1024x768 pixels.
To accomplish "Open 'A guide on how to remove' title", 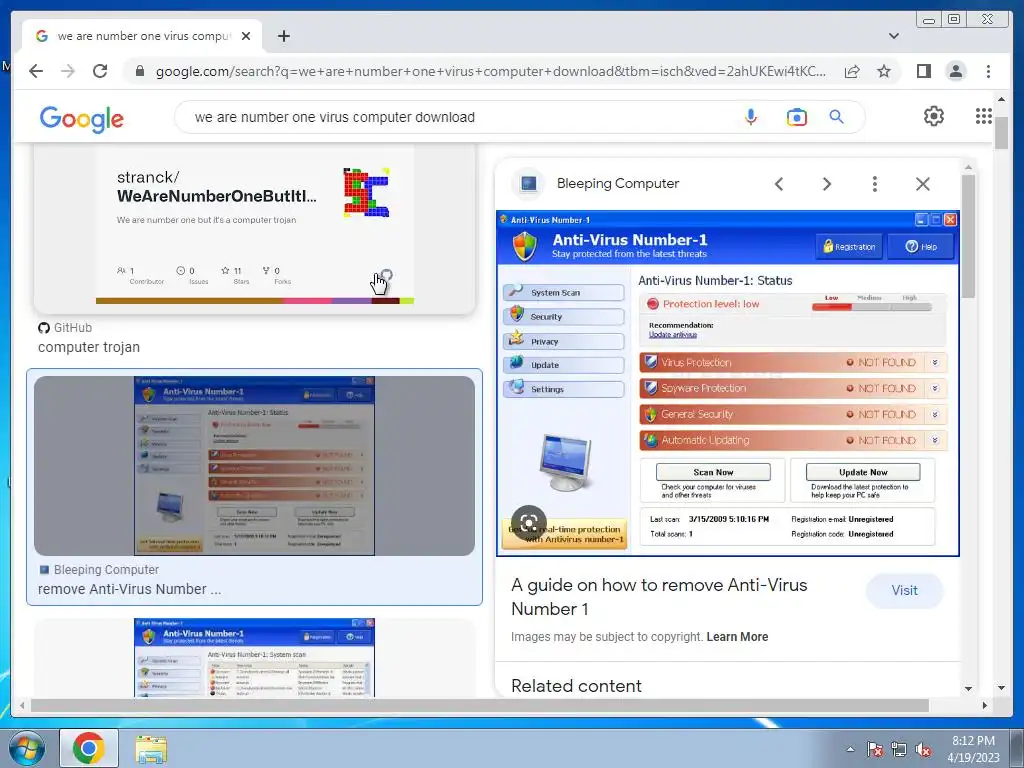I will (659, 597).
